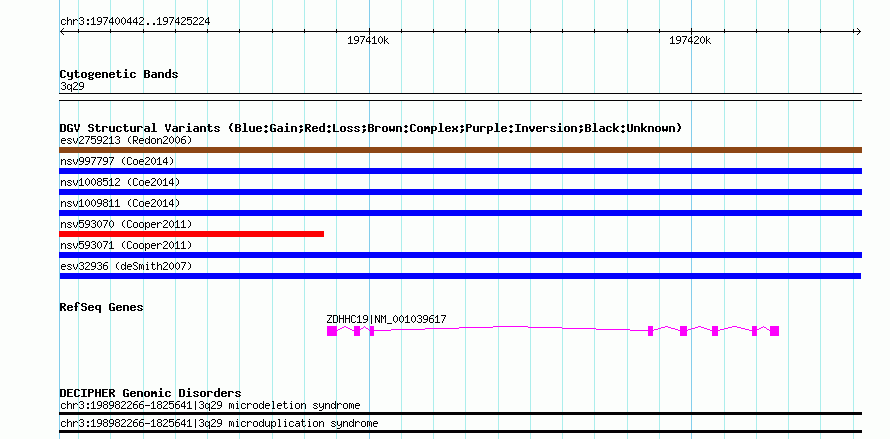
Task: Click the black bar under microdeletion syndrome
Action: coord(460,413)
